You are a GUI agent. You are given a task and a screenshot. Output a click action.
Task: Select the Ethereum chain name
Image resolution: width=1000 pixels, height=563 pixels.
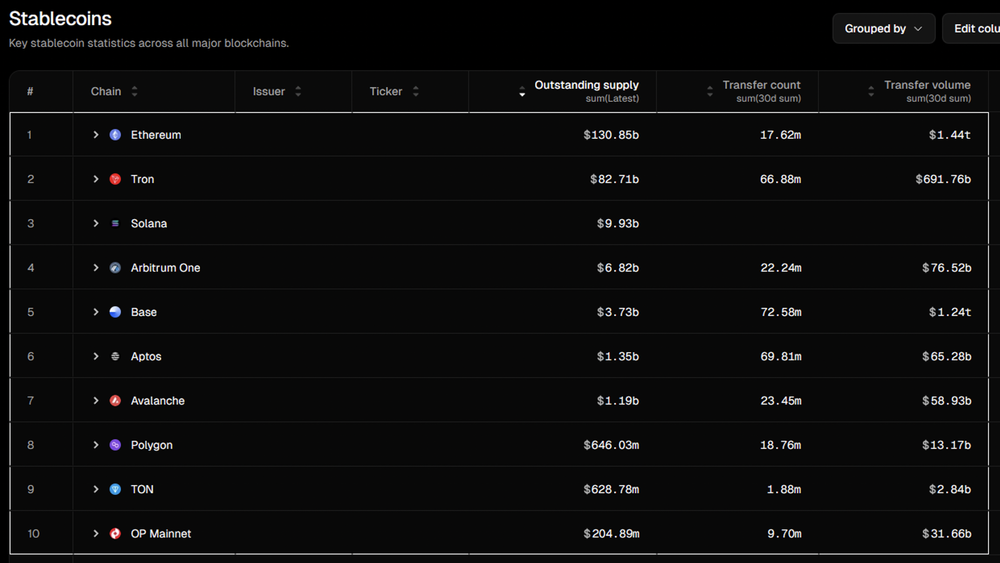point(156,135)
